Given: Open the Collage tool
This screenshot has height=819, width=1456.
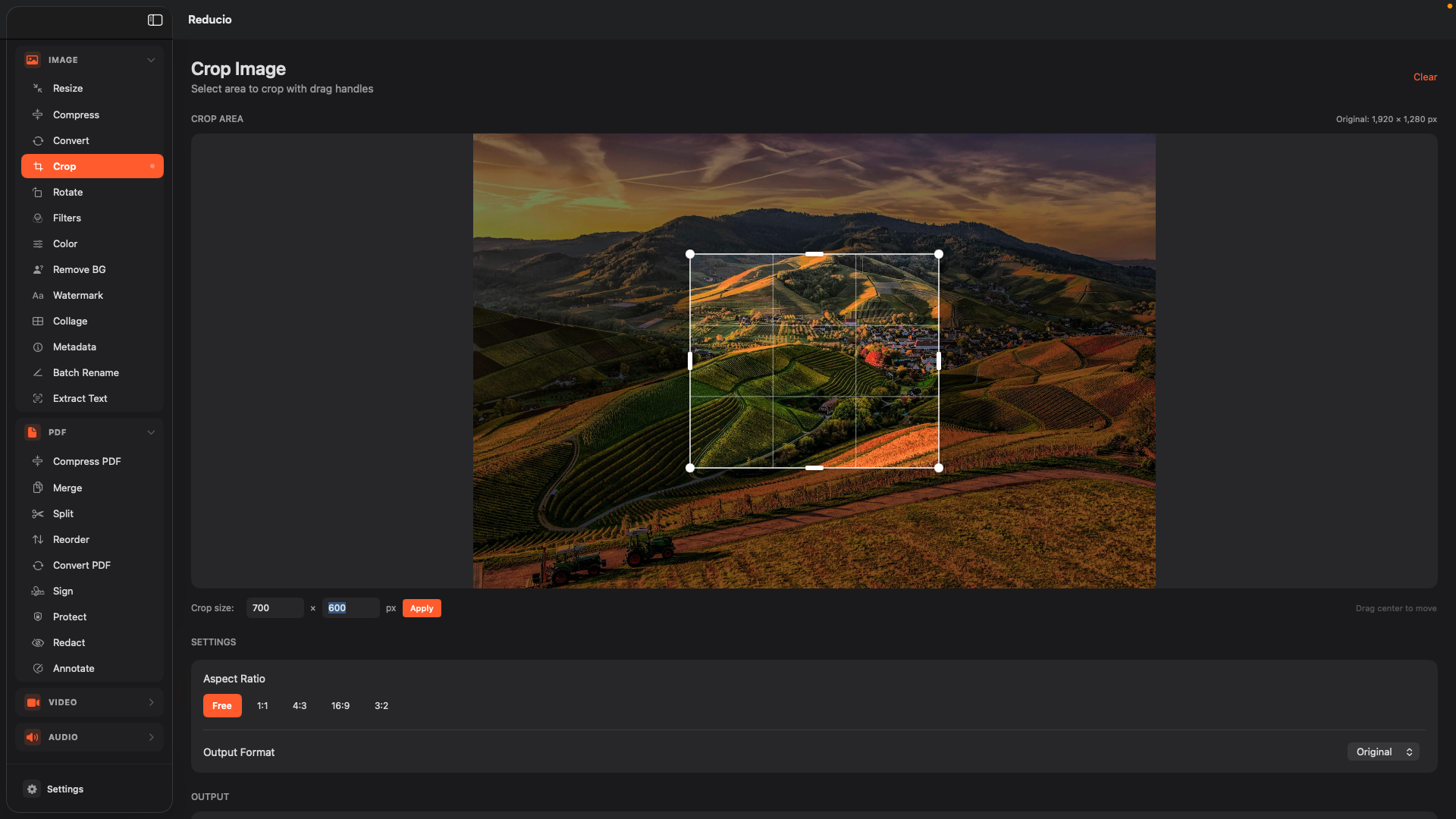Looking at the screenshot, I should tap(69, 321).
